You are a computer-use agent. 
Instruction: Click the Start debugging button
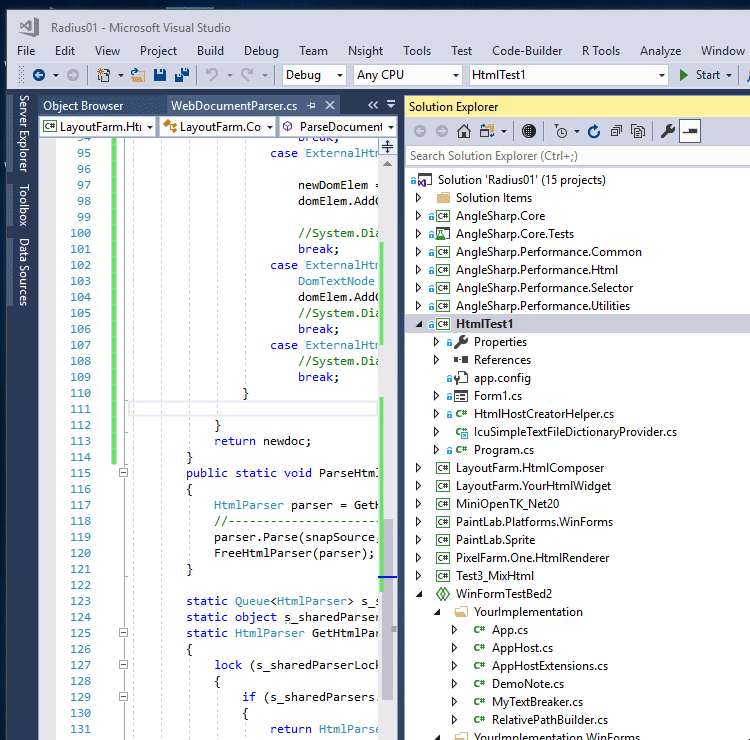coord(700,75)
